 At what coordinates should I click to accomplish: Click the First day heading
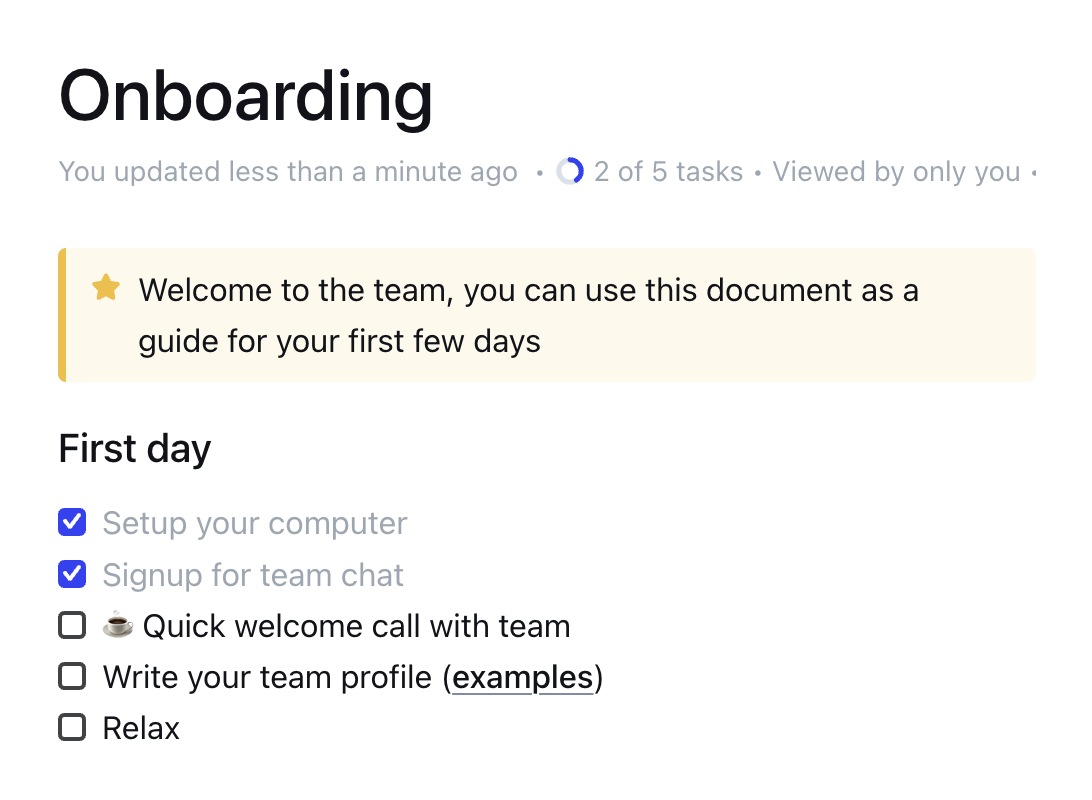[134, 448]
